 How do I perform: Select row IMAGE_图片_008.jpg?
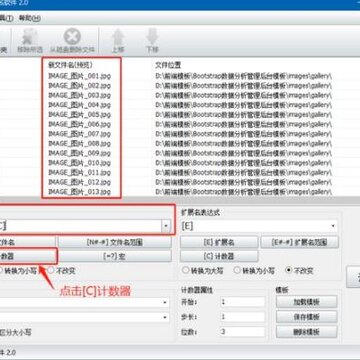[79, 143]
